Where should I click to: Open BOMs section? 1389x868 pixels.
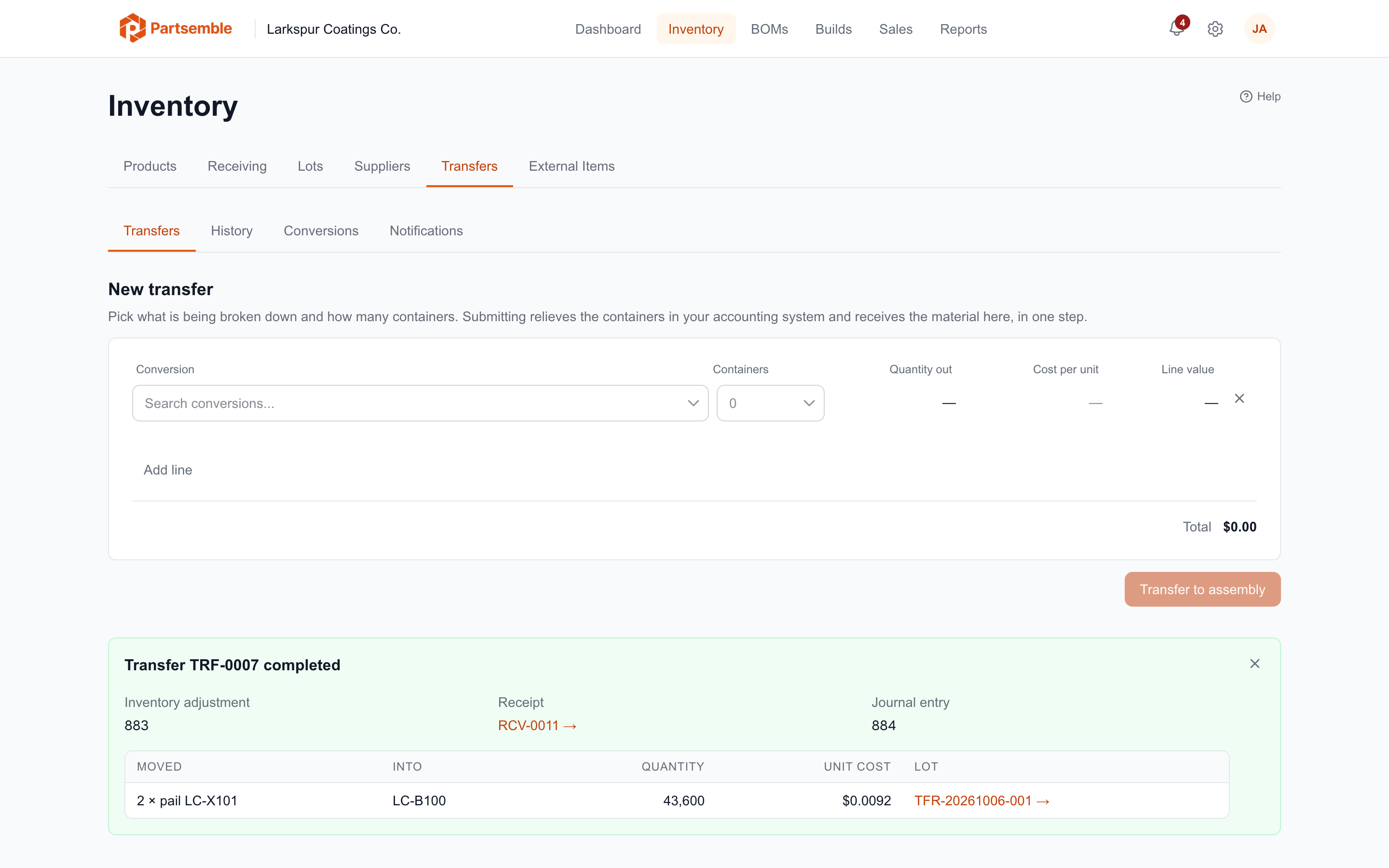point(769,29)
